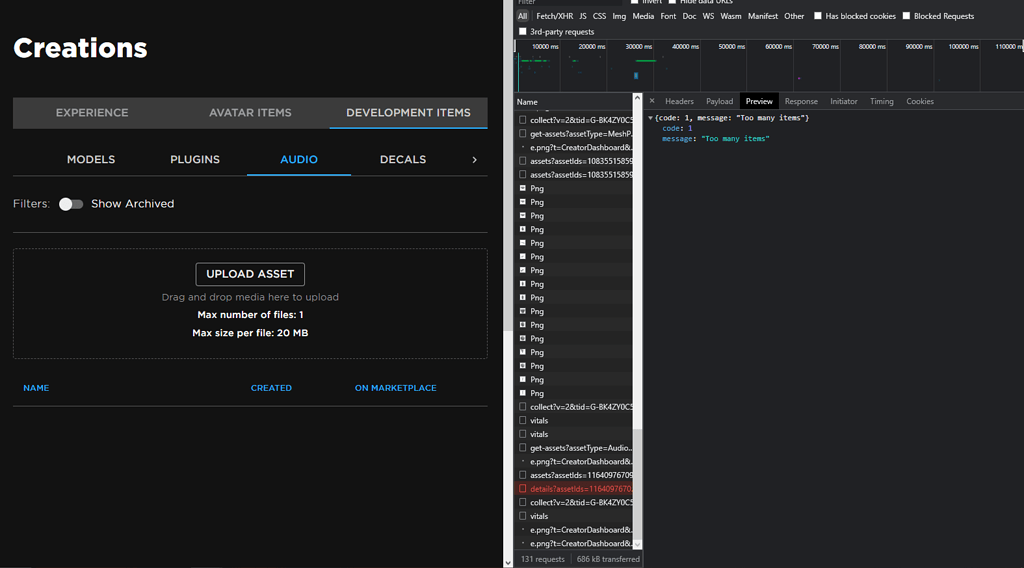The width and height of the screenshot is (1024, 568).
Task: Switch to the Plugins sub-tab
Action: point(195,160)
